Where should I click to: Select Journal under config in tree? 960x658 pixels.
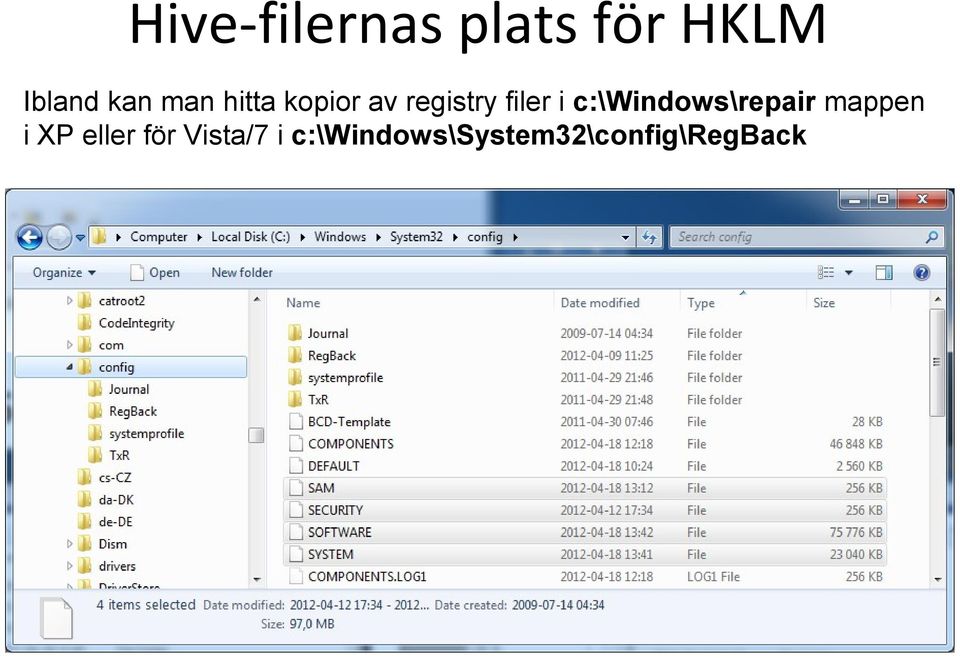point(129,389)
